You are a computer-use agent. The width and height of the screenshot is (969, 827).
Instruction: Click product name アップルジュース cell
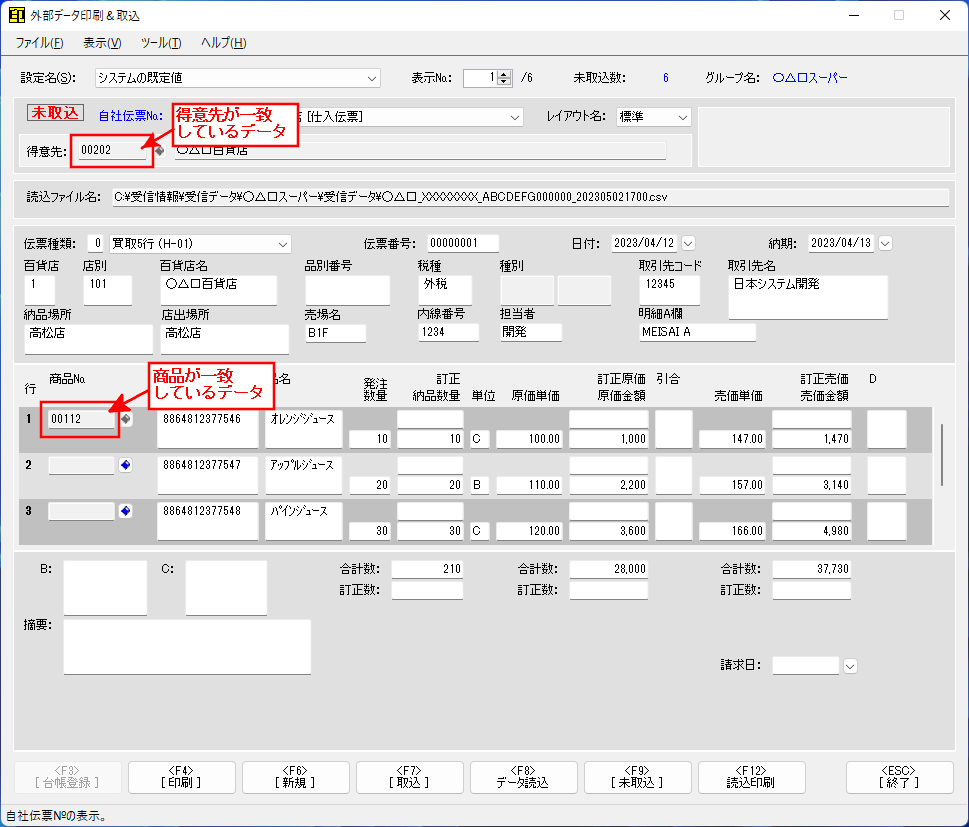[x=303, y=475]
